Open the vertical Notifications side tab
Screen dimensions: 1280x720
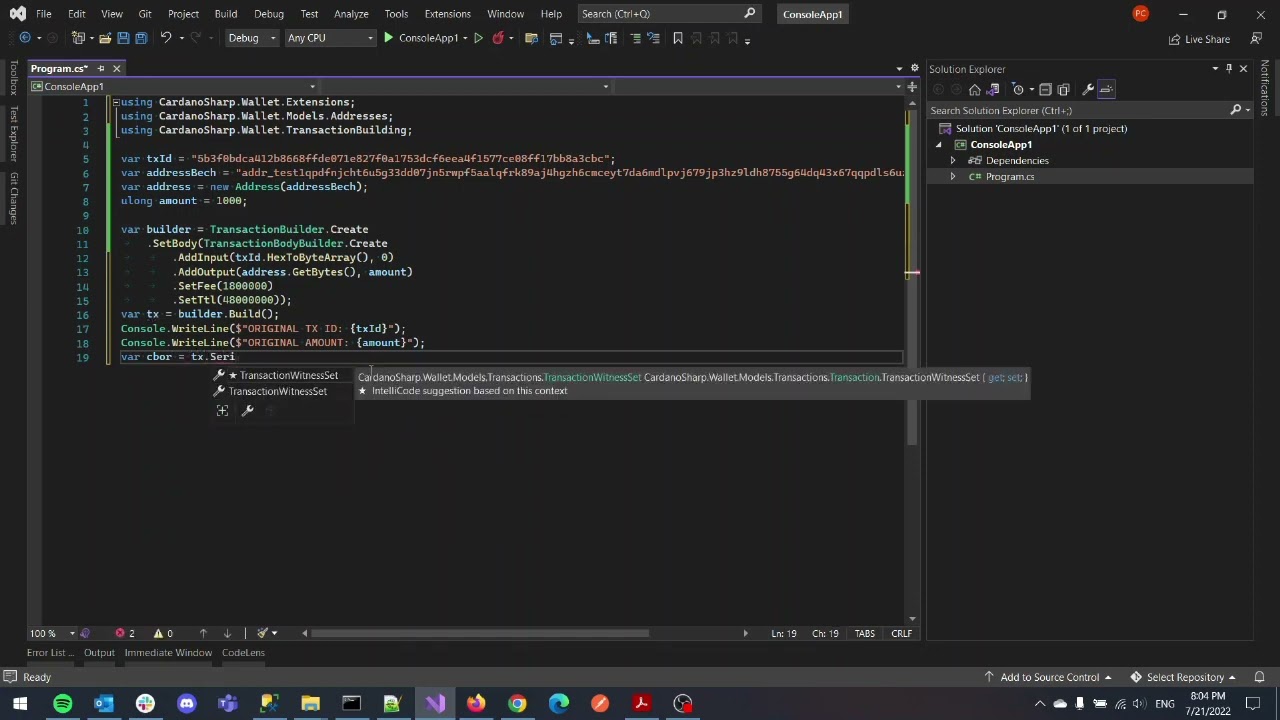point(1265,89)
